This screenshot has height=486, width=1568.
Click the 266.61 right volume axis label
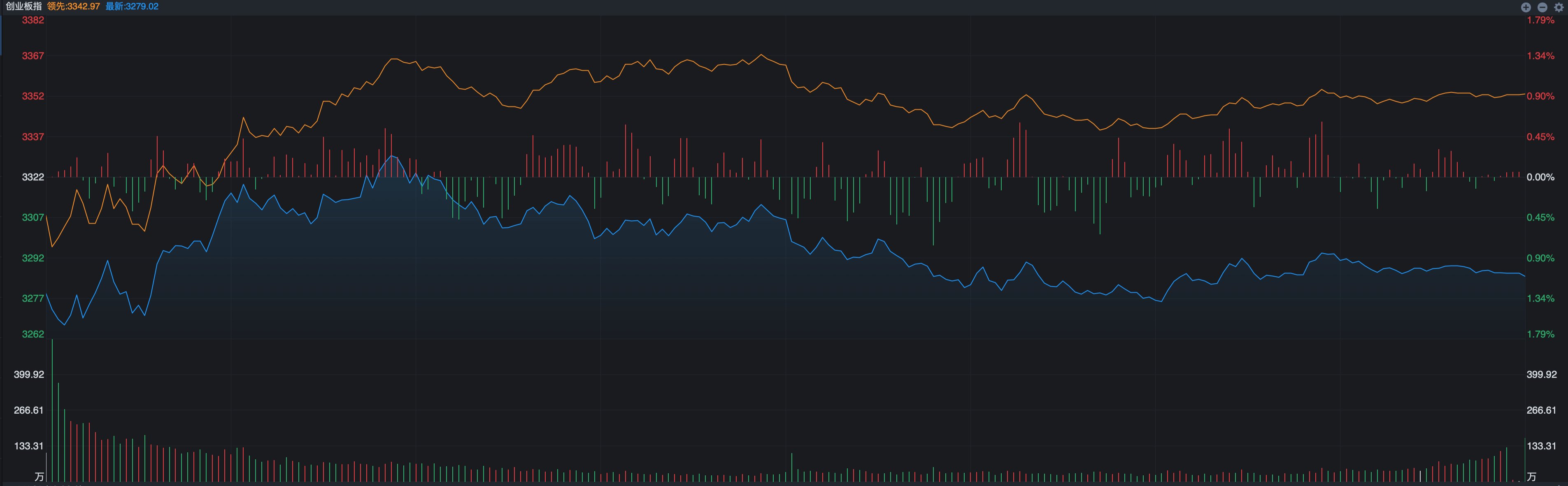(x=1542, y=410)
